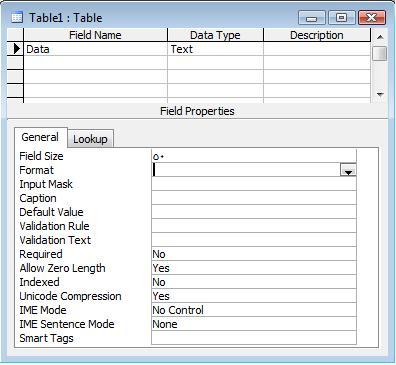Maximize the Table1 window
The height and width of the screenshot is (365, 396).
[x=341, y=17]
